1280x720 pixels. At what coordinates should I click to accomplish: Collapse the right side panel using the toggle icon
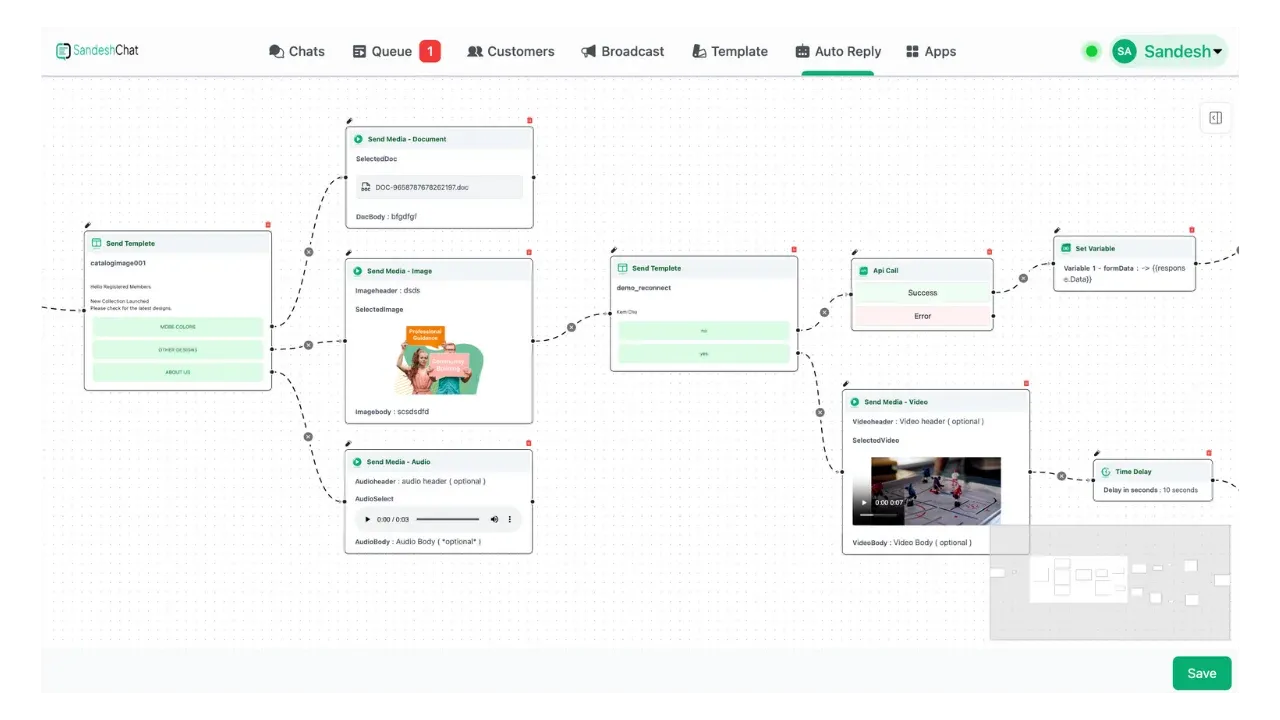tap(1215, 117)
